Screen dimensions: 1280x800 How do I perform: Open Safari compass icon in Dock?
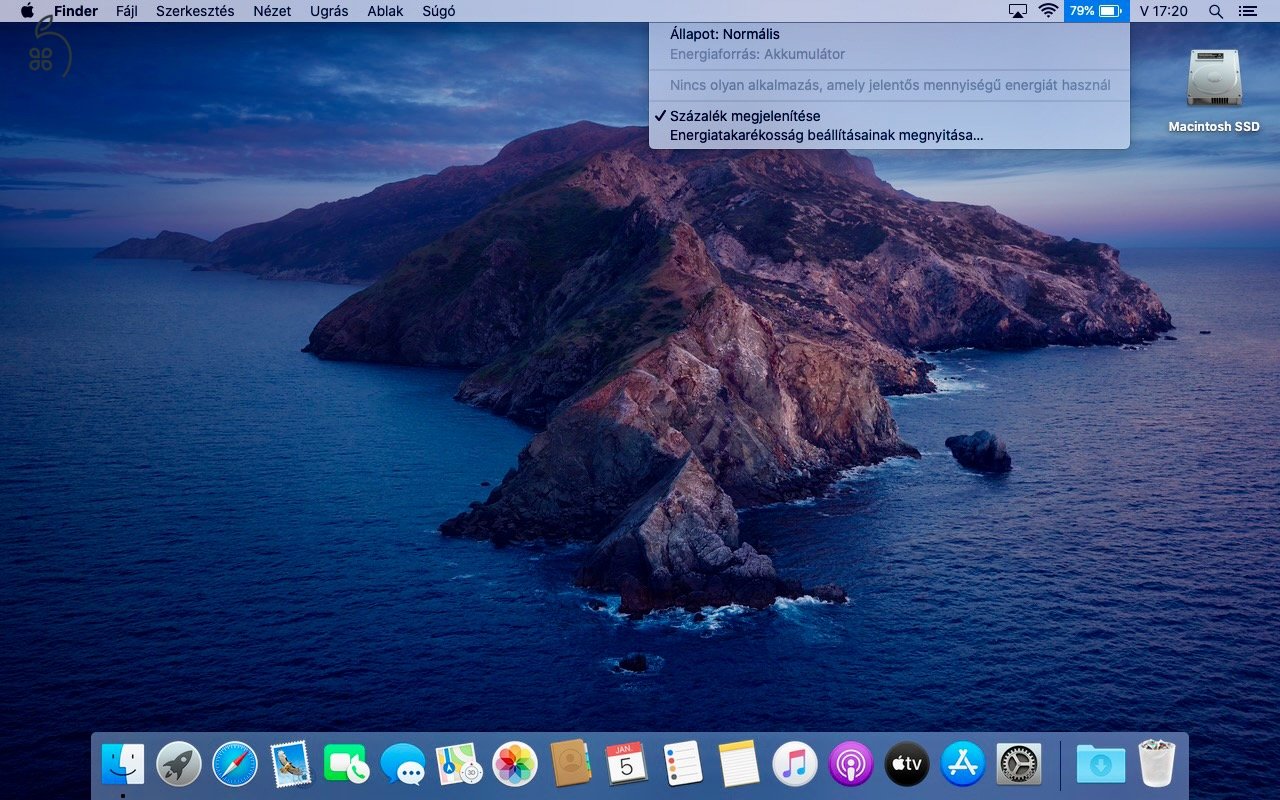(235, 764)
